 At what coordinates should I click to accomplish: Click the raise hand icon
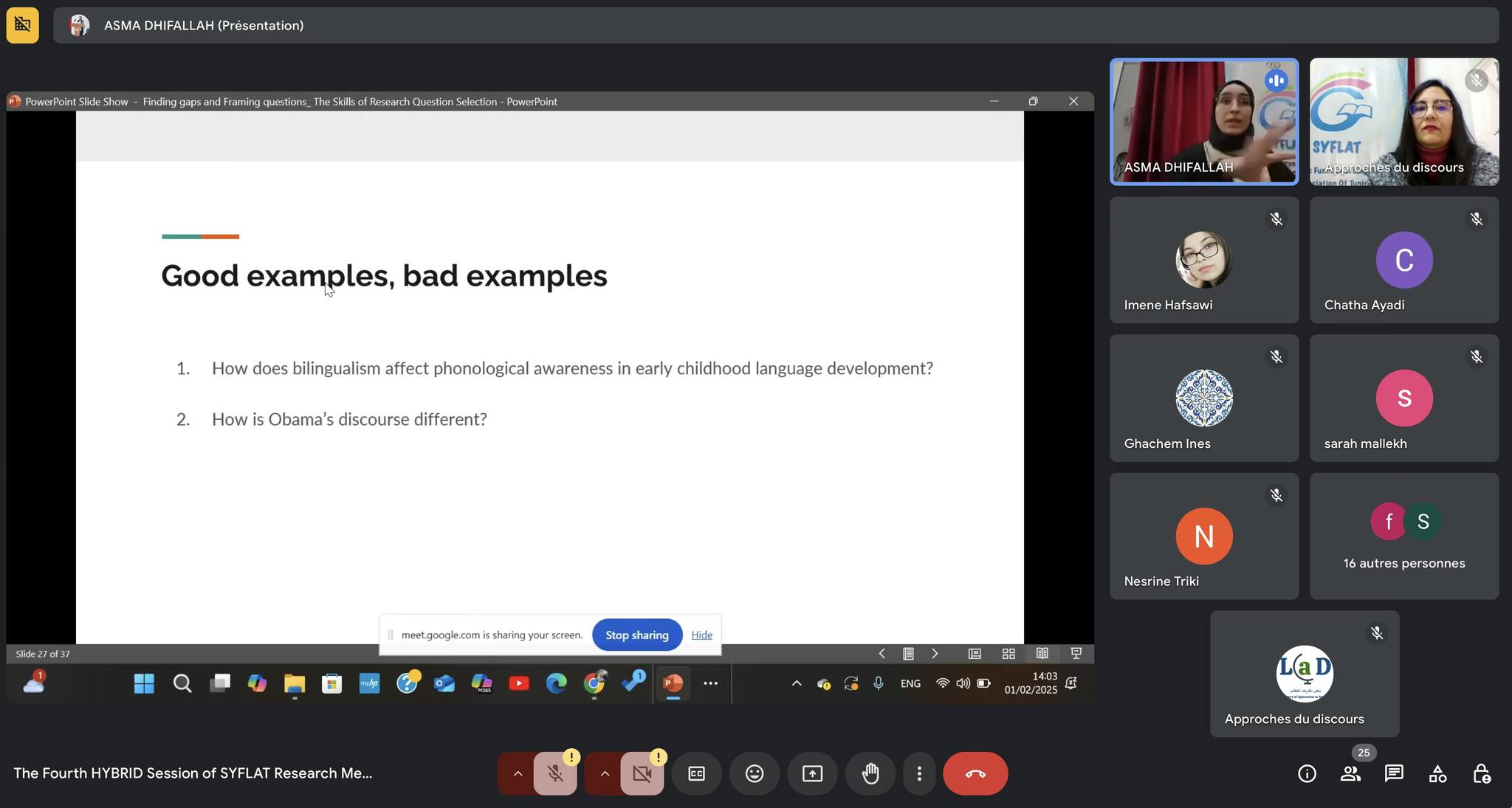click(x=870, y=773)
